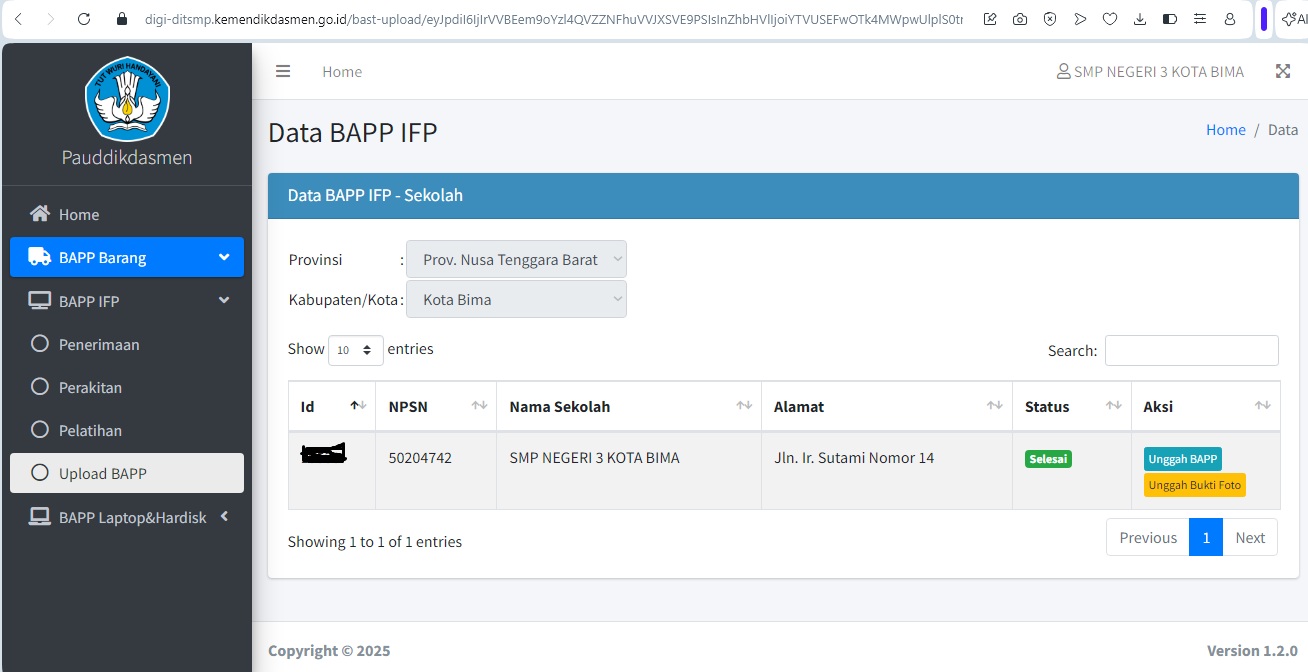This screenshot has height=672, width=1308.
Task: Click the Unggah Bukti Foto button
Action: pos(1194,485)
